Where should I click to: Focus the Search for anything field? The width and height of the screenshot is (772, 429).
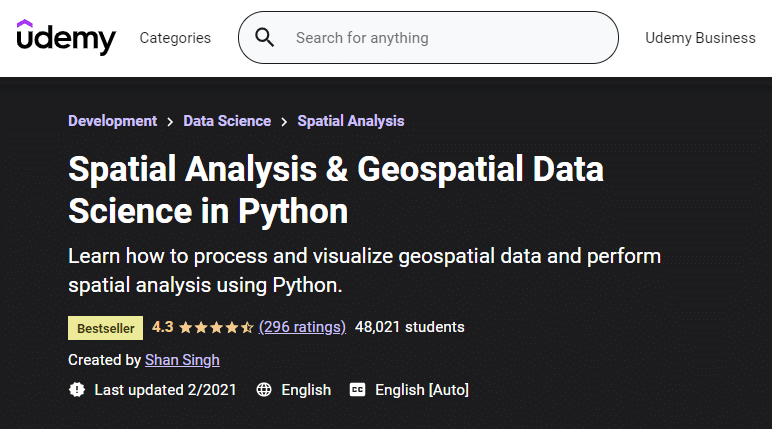428,37
